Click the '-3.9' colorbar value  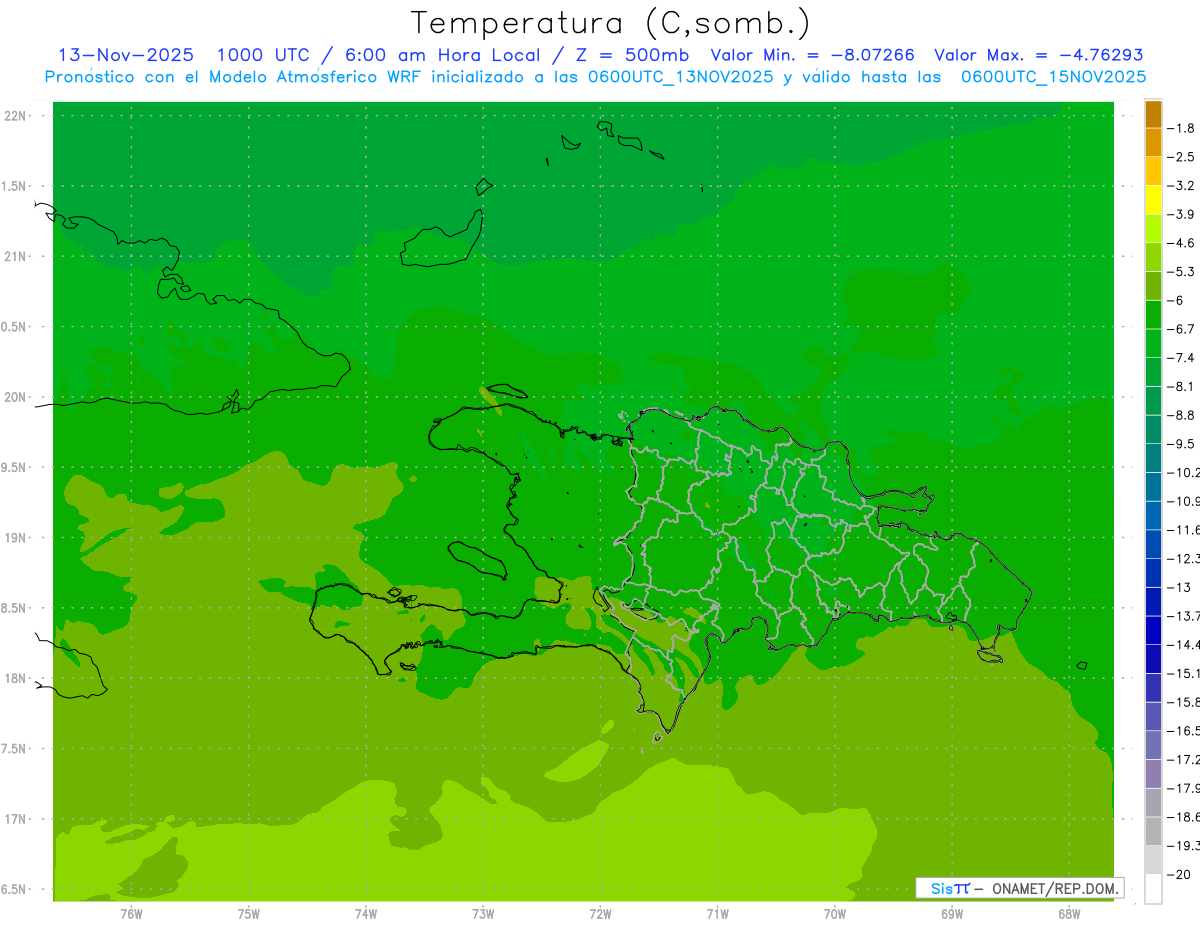(1183, 214)
